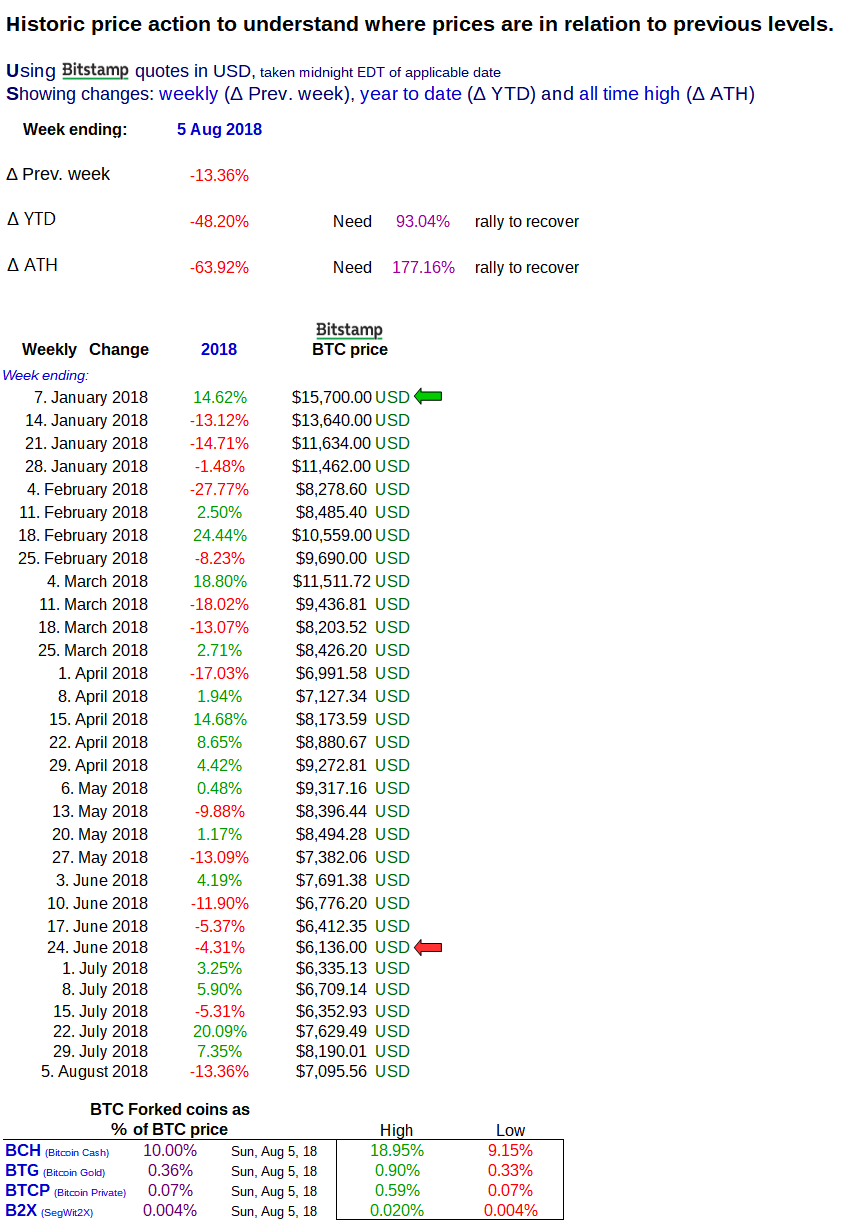The width and height of the screenshot is (845, 1229).
Task: Select the -63.92% ATH value
Action: tap(219, 267)
